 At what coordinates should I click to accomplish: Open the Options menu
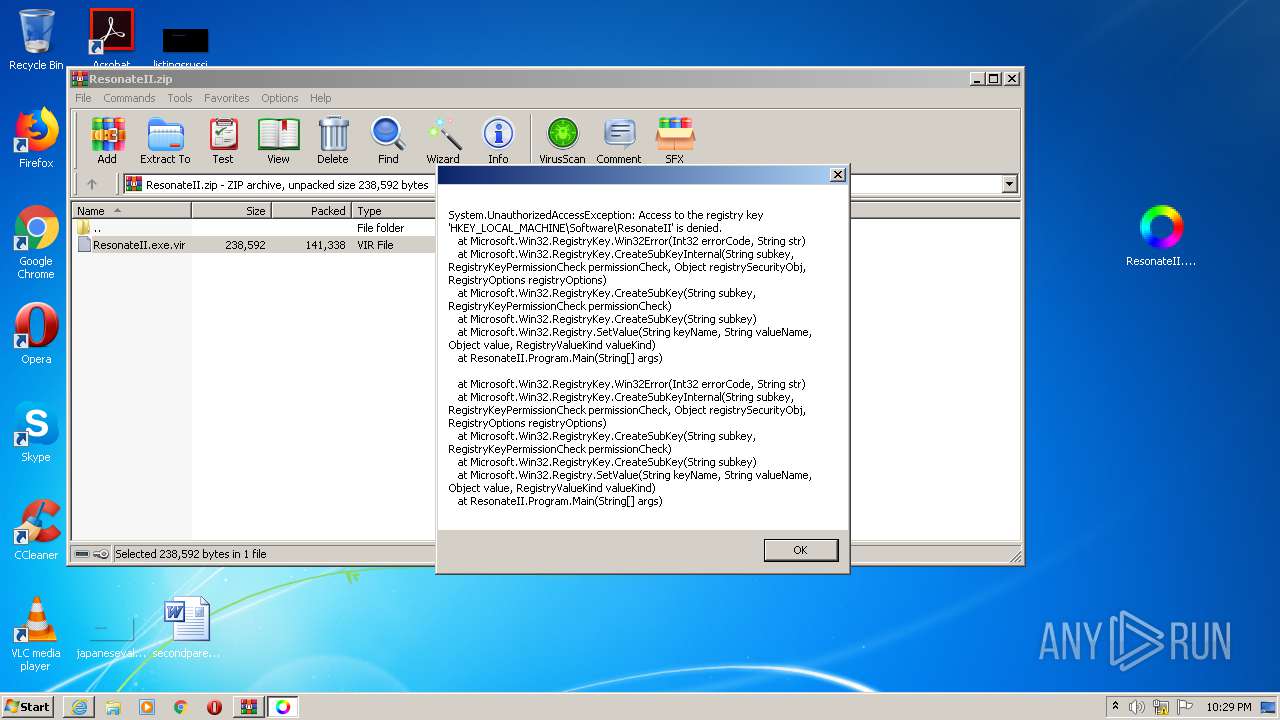click(280, 98)
